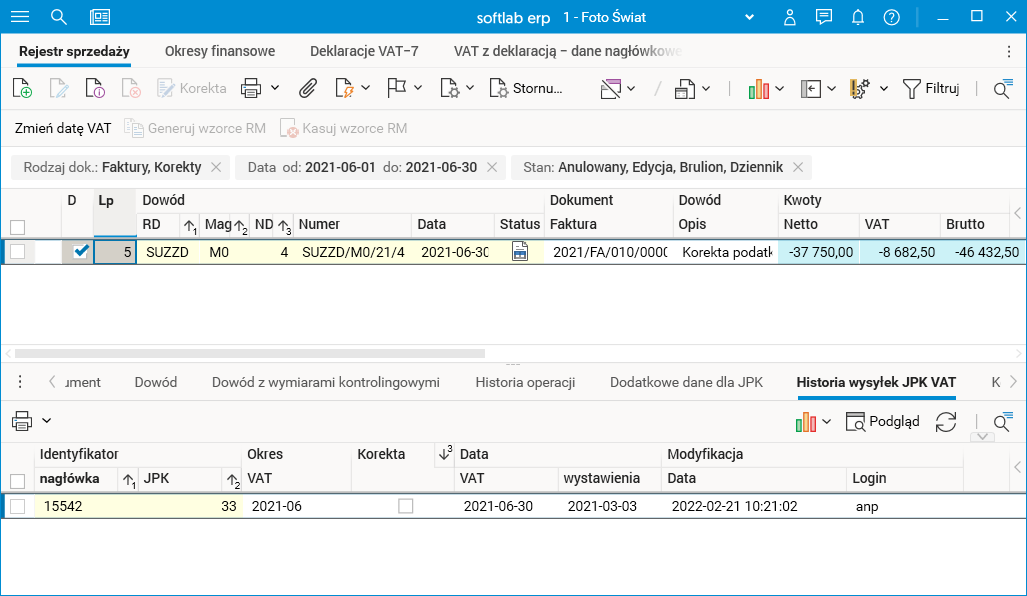
Task: Click the flag marker icon
Action: 396,88
